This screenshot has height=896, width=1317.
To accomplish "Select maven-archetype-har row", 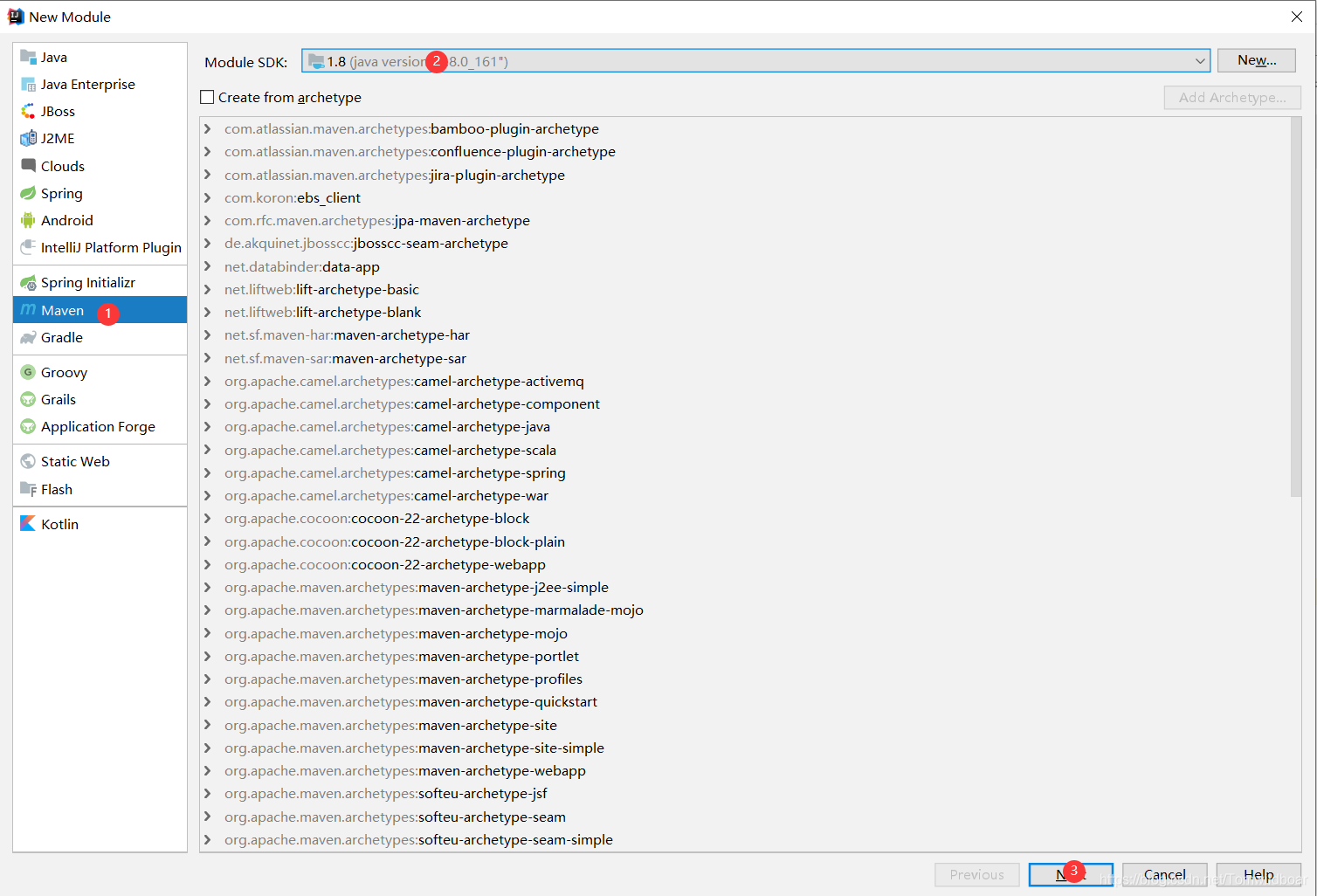I will click(744, 334).
